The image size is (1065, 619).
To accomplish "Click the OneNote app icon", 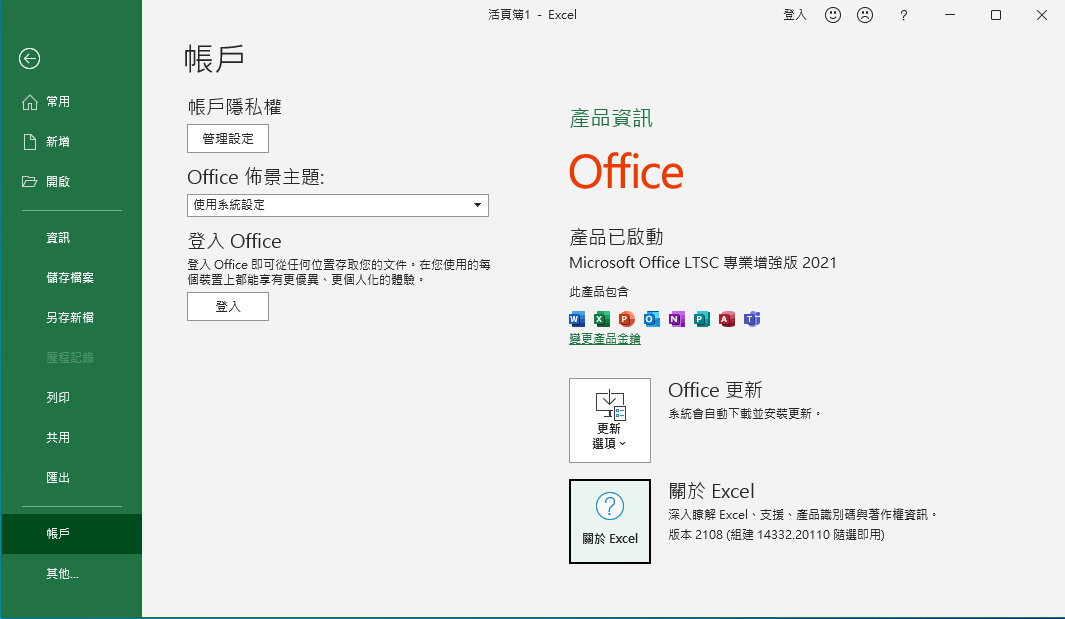I will pyautogui.click(x=676, y=319).
